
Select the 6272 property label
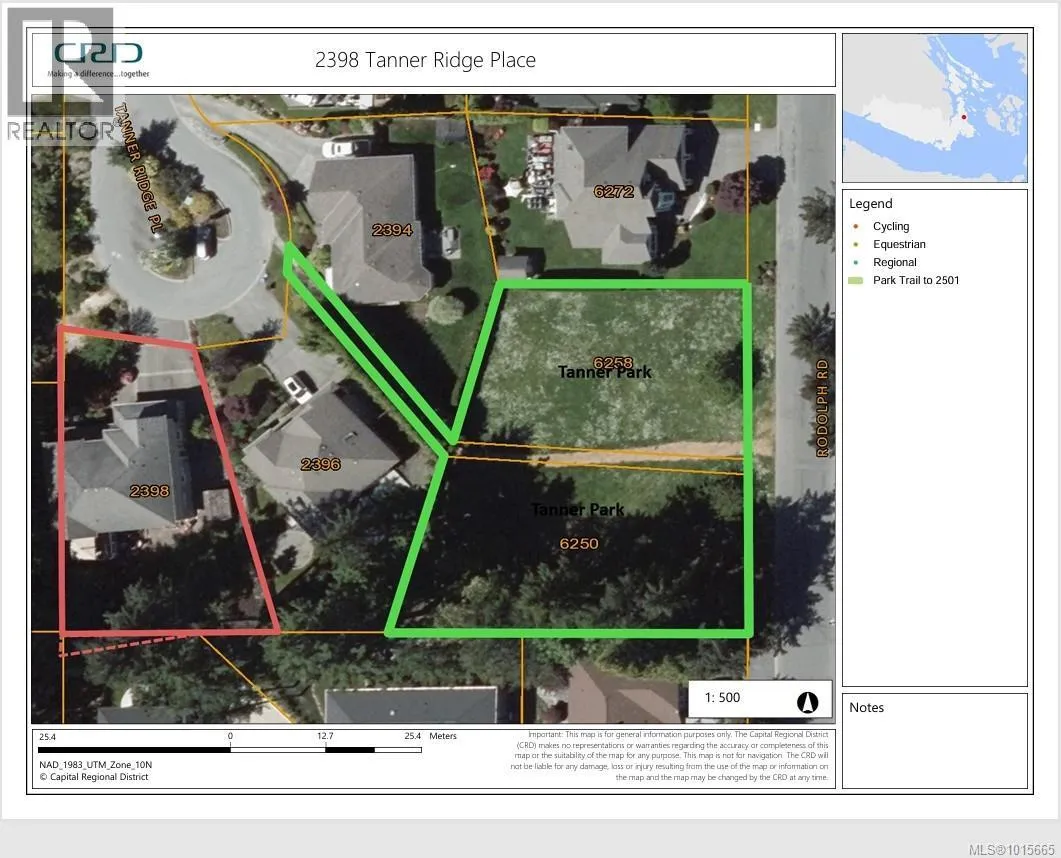click(613, 191)
